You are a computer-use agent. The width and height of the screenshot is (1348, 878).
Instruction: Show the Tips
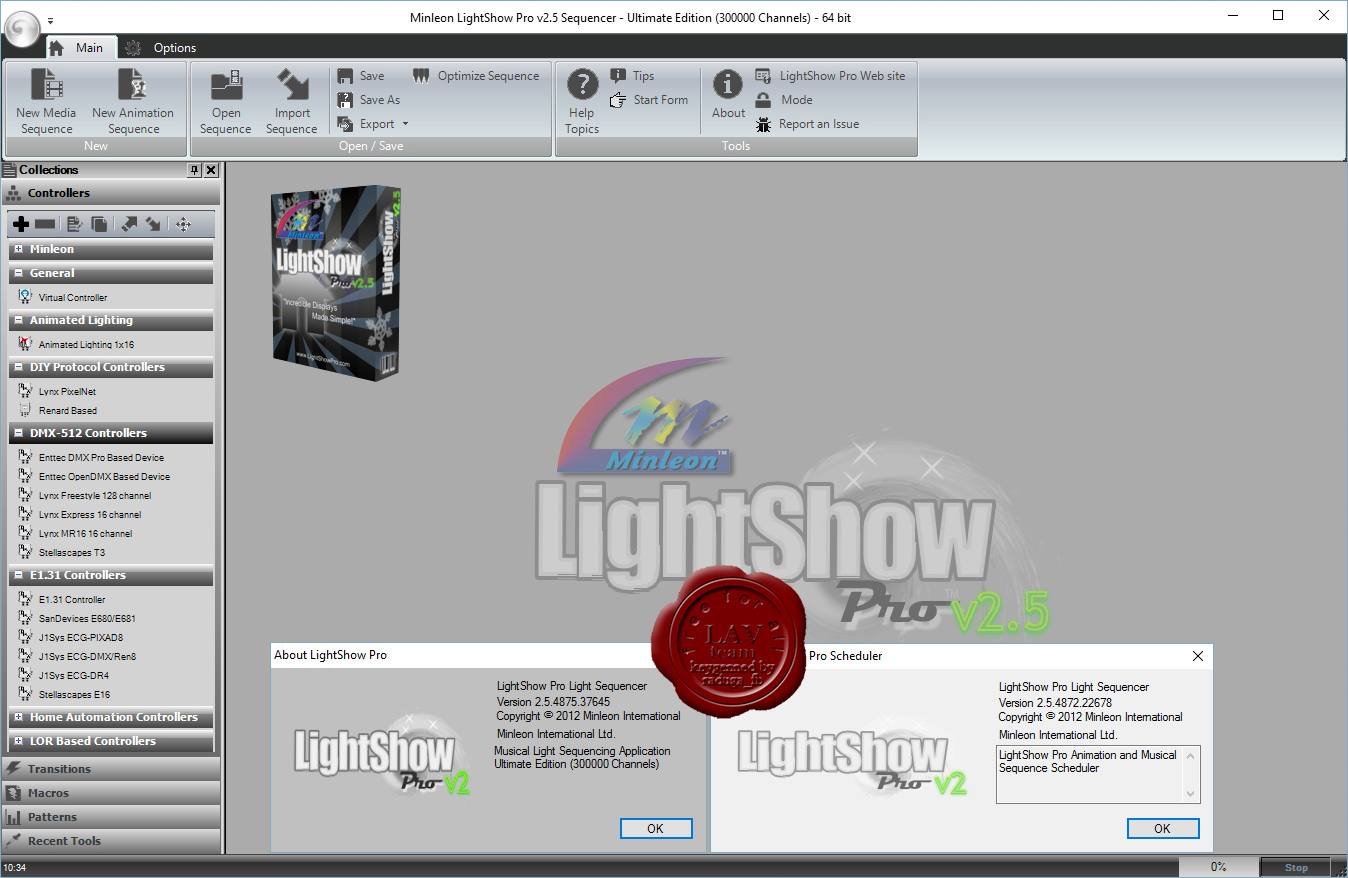click(x=632, y=76)
